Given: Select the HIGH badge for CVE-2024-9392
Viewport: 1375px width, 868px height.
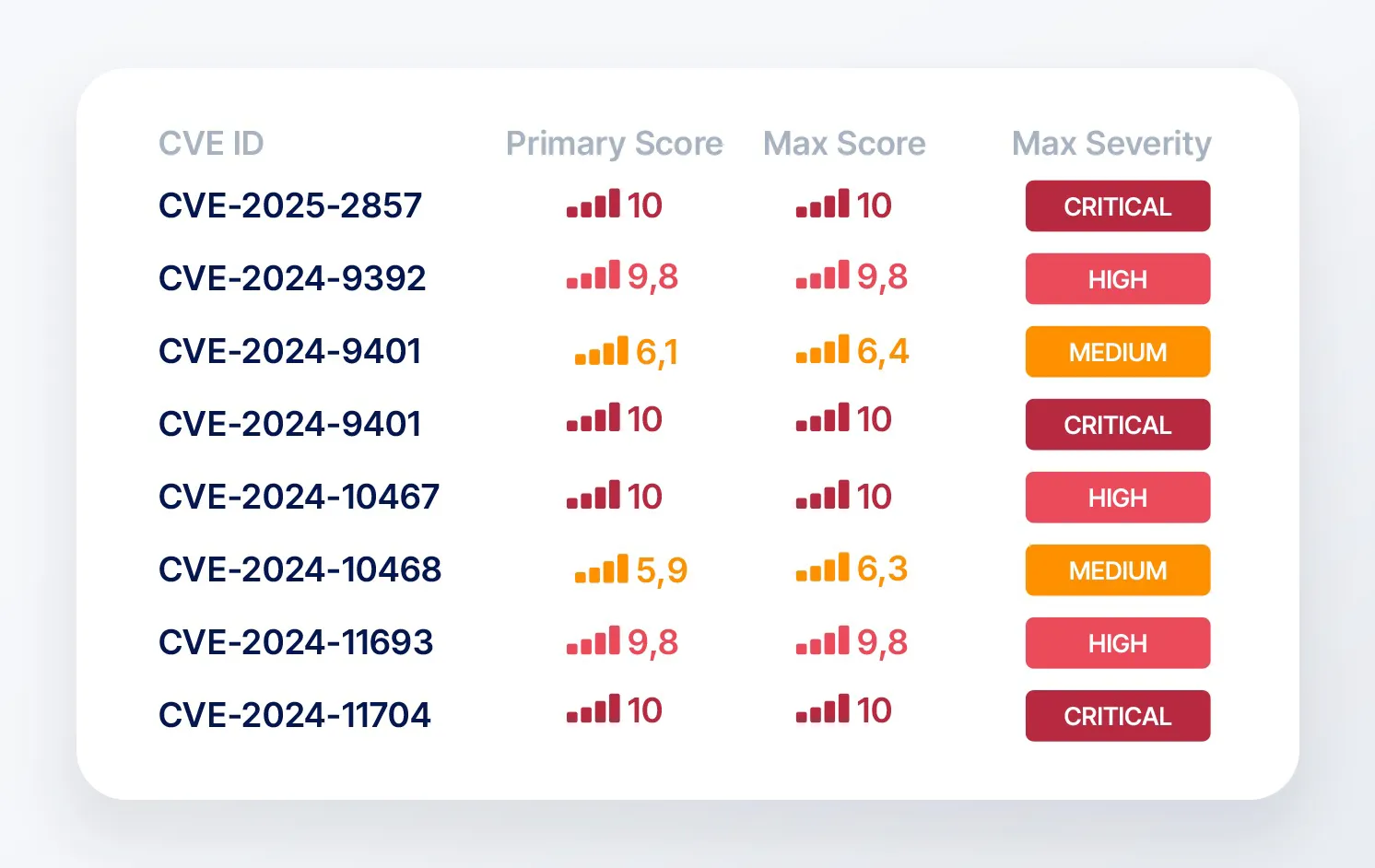Looking at the screenshot, I should click(1118, 279).
